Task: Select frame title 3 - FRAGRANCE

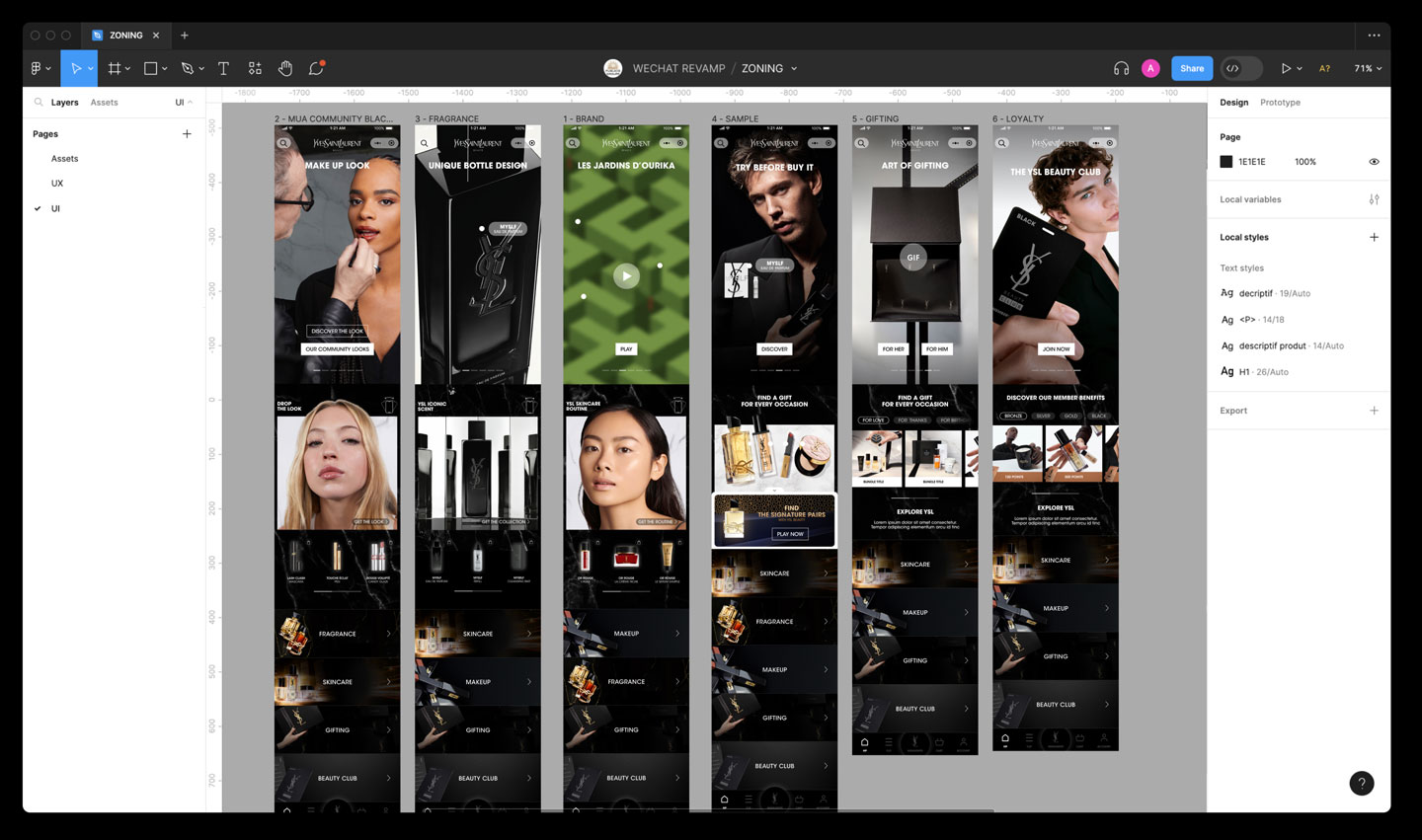Action: pos(447,119)
